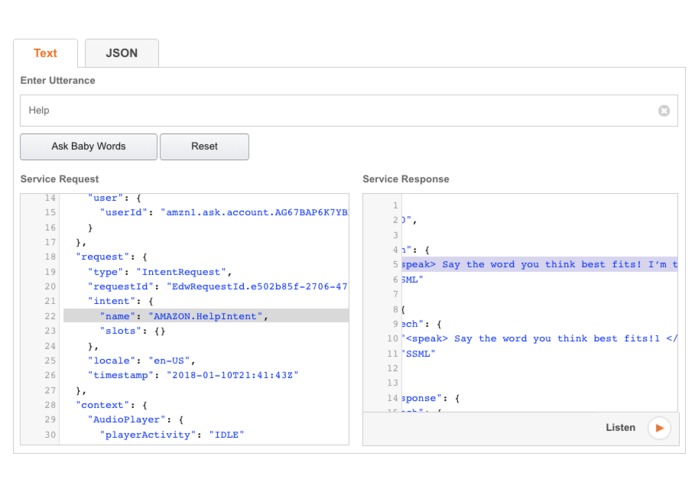Click the playerActivity IDLE line

171,434
